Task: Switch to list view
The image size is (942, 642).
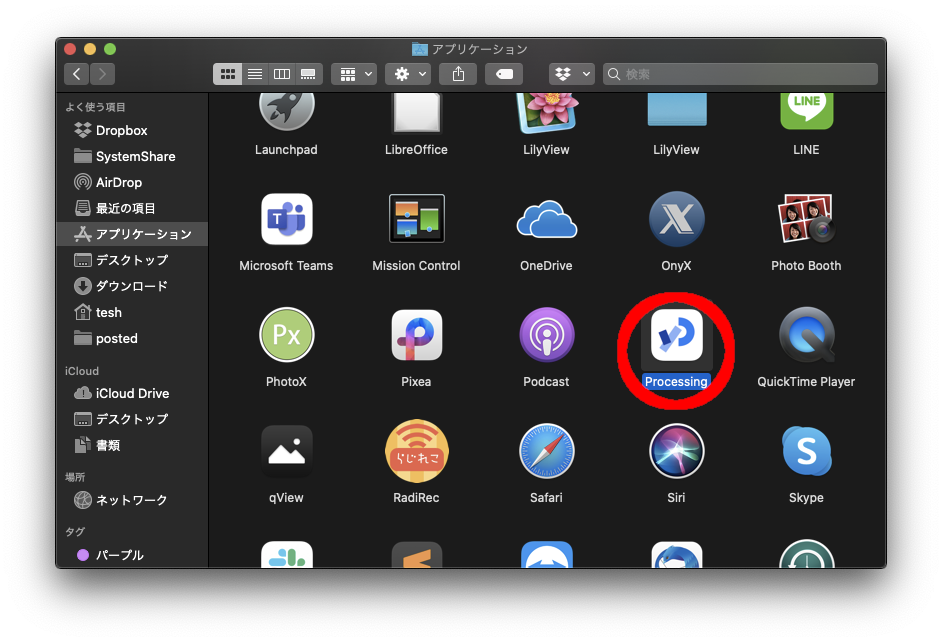Action: pyautogui.click(x=255, y=74)
